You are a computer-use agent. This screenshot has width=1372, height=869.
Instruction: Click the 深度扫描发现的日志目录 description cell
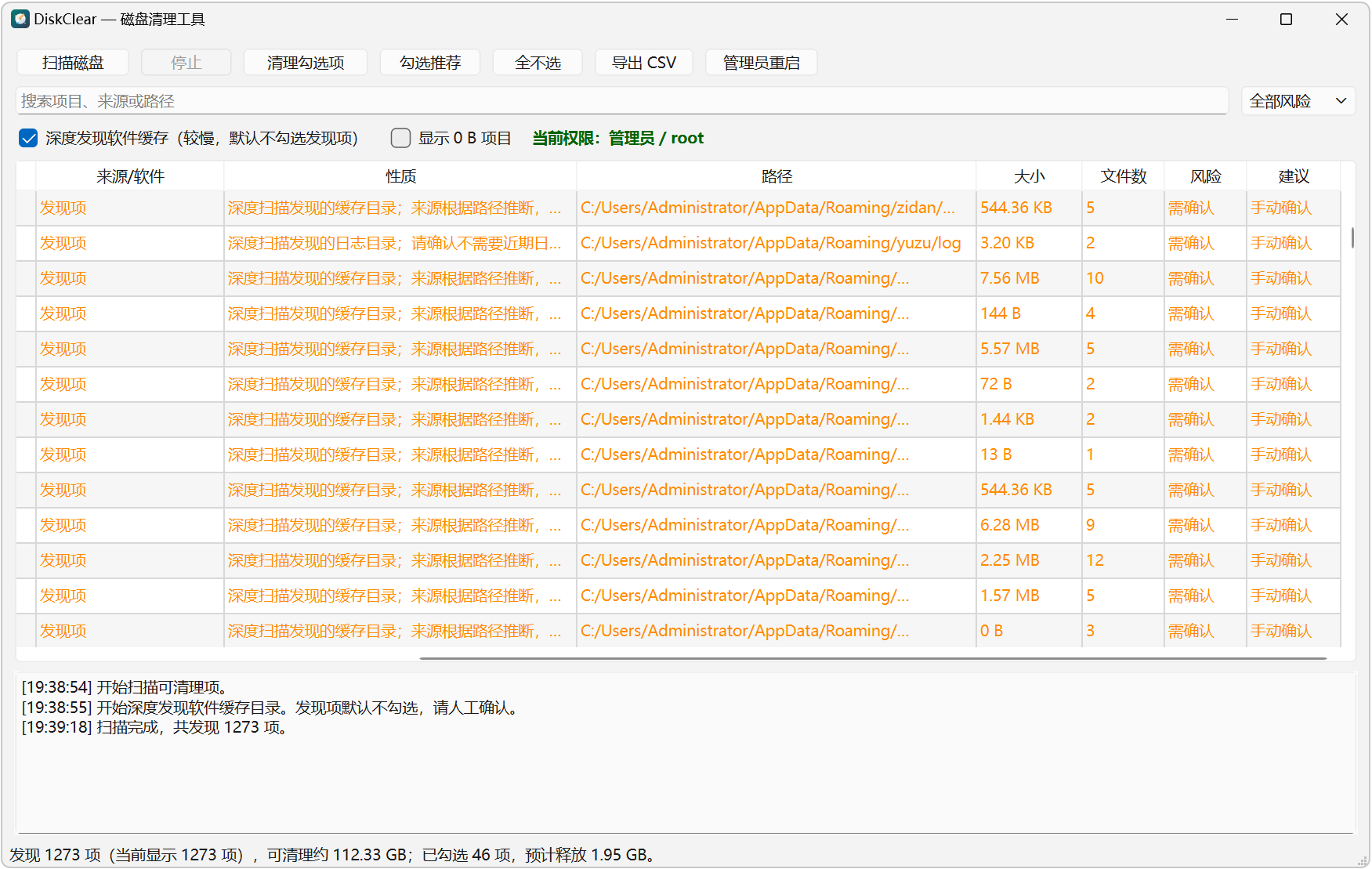click(400, 243)
